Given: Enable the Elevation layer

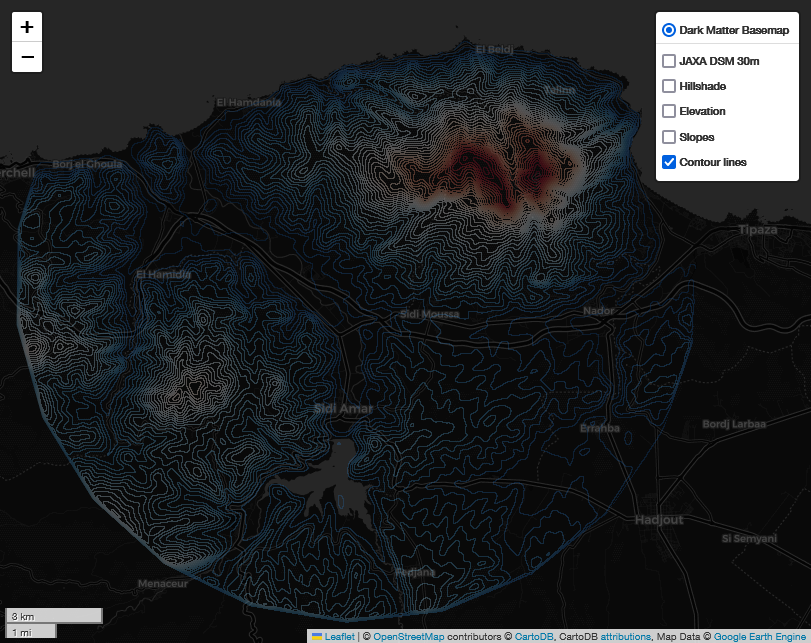Looking at the screenshot, I should (x=668, y=111).
